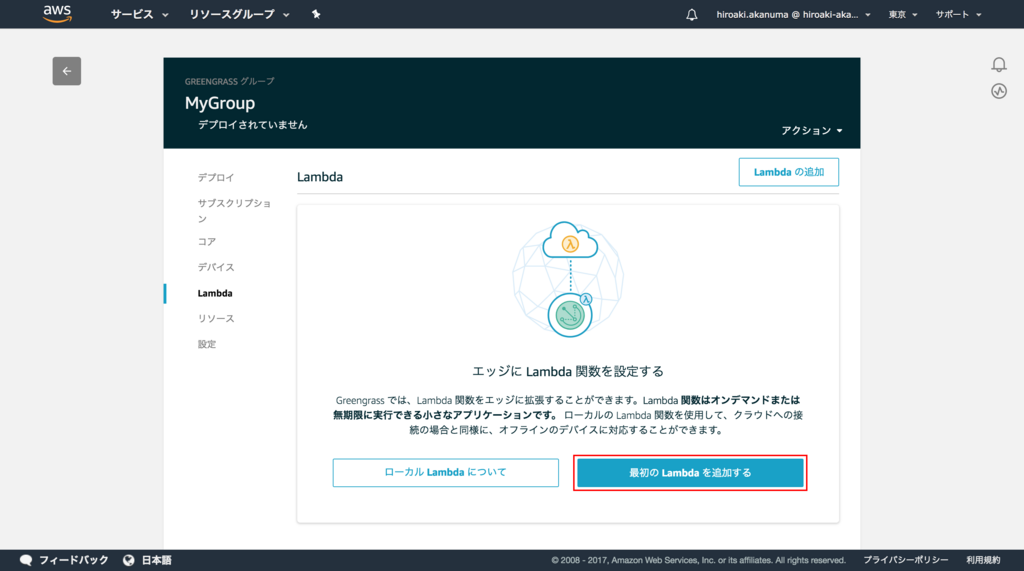
Task: Expand the サービス dropdown menu
Action: [x=140, y=14]
